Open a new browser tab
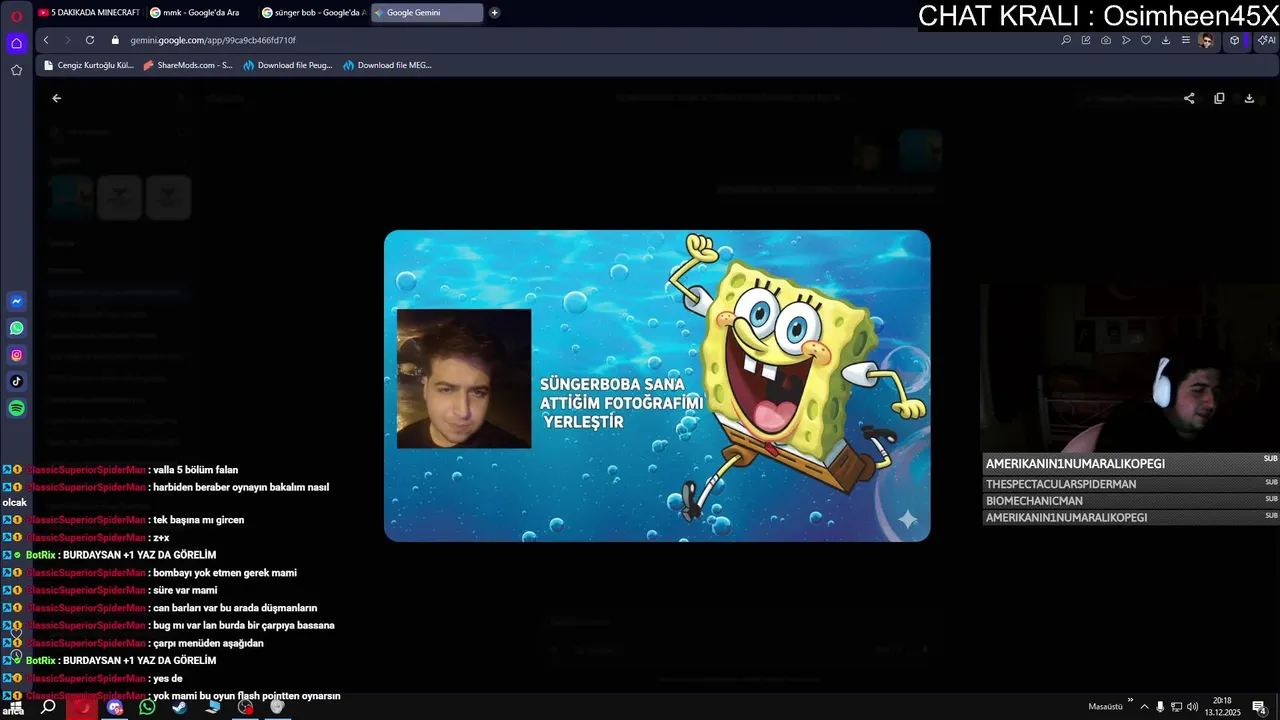1280x720 pixels. tap(494, 13)
